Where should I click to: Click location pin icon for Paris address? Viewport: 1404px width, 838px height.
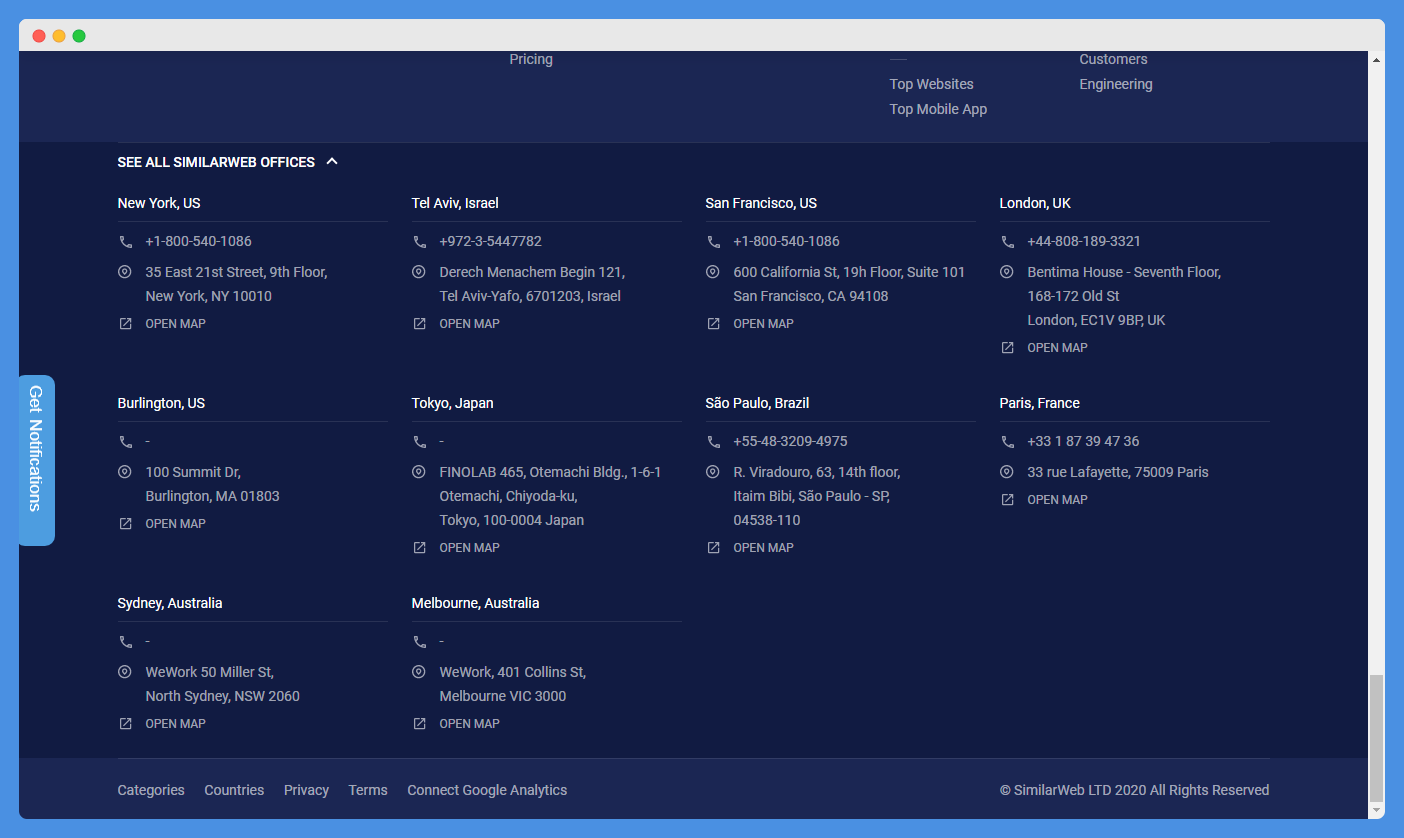(x=1007, y=472)
